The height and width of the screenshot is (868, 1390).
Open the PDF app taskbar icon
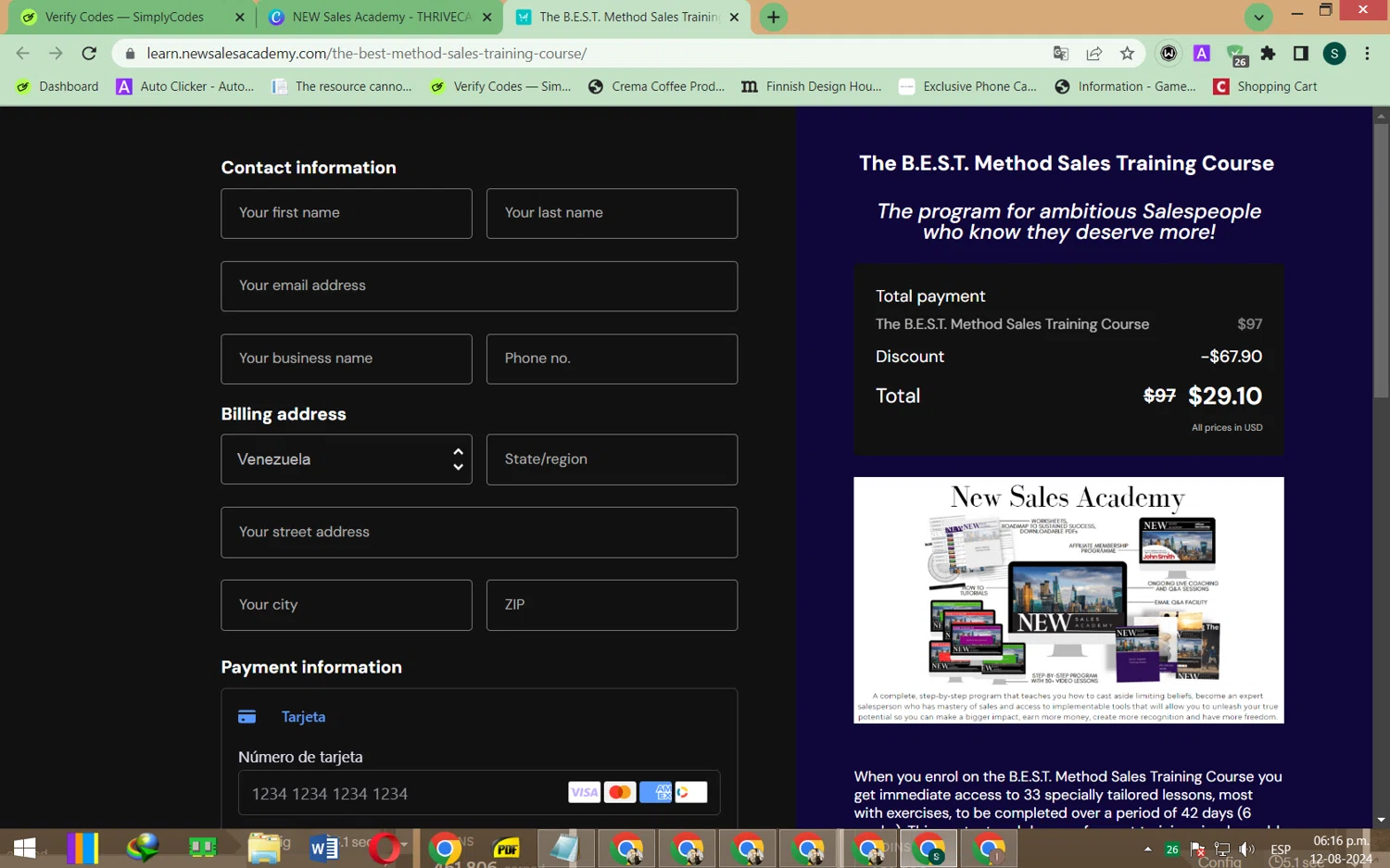pos(507,848)
